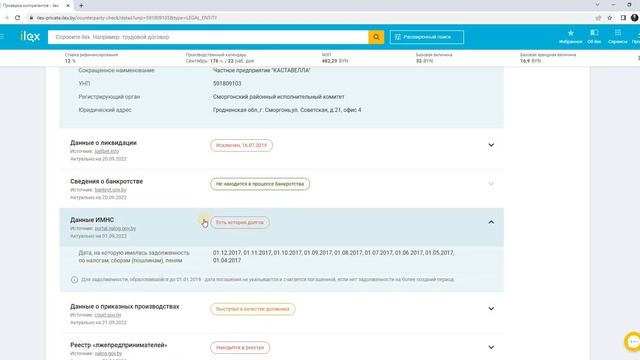The image size is (640, 360).
Task: Click the Находится в реестре badge
Action: [x=240, y=347]
